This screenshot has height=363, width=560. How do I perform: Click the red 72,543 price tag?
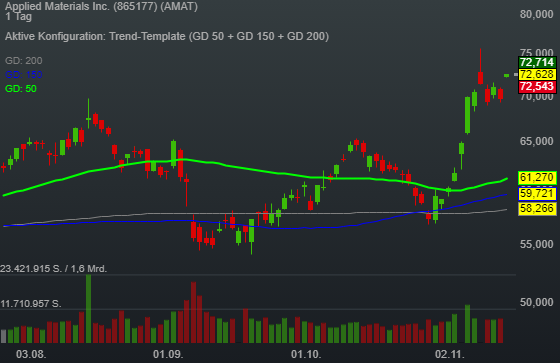point(537,86)
